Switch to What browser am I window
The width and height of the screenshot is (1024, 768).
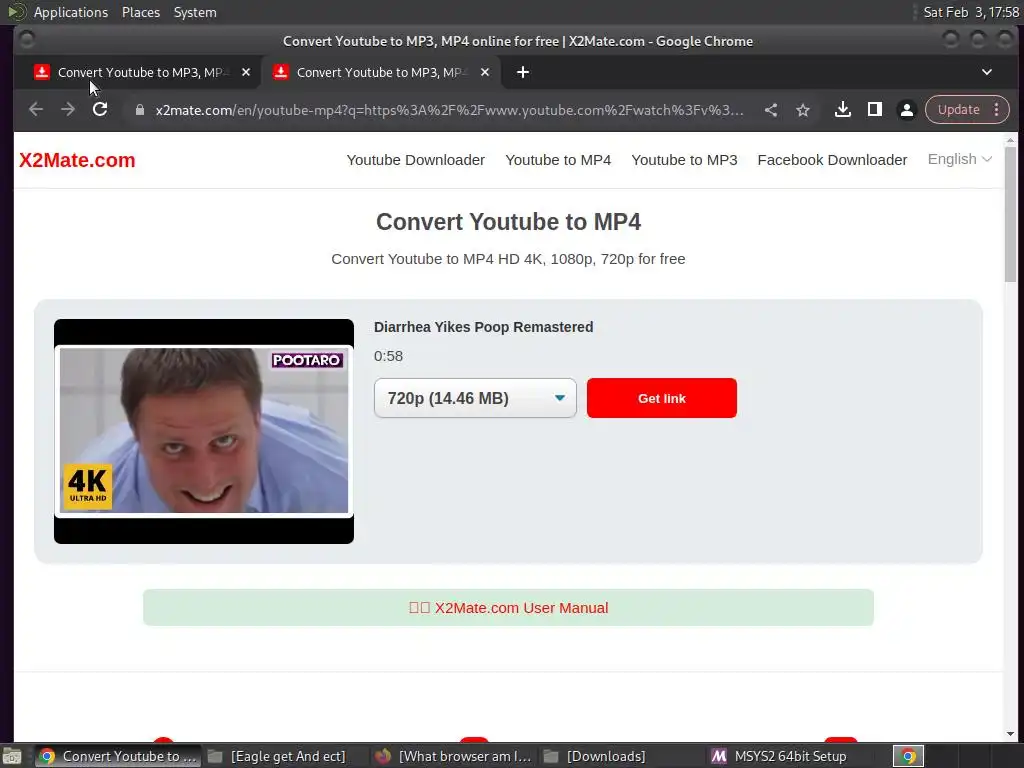(454, 756)
